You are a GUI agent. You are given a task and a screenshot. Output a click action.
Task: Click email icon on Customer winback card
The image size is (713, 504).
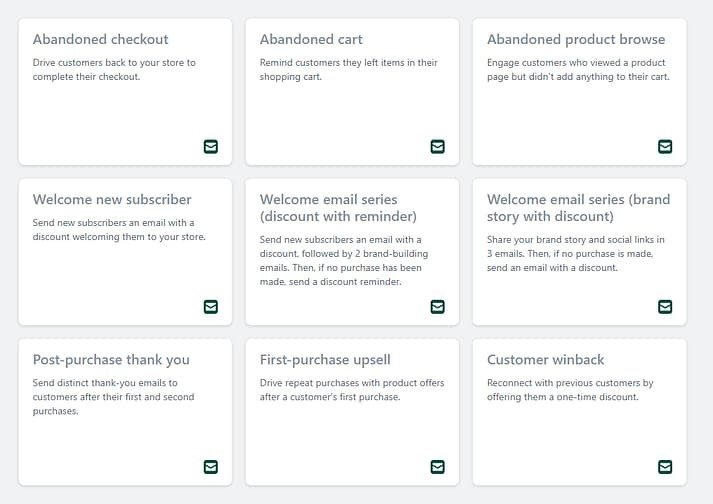coord(665,467)
